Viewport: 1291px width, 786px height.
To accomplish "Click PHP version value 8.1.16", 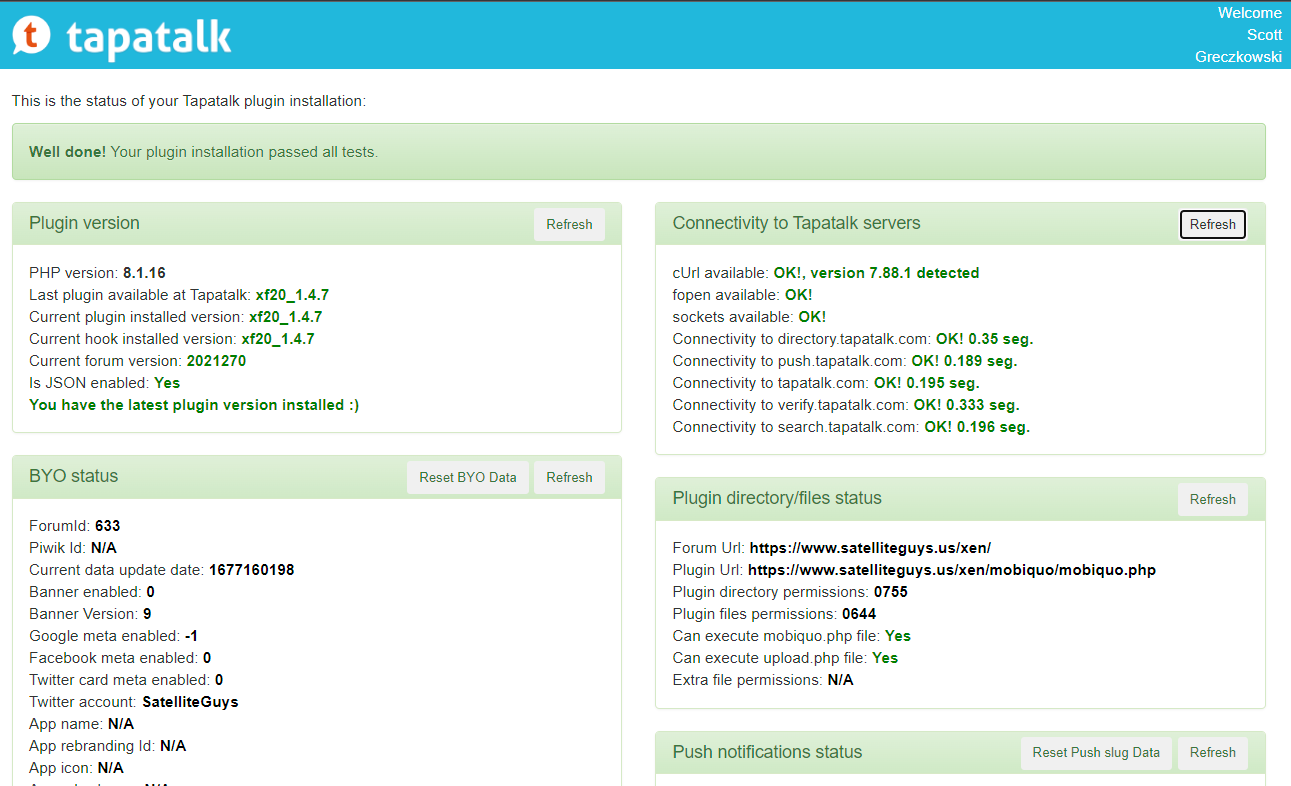I will [x=144, y=273].
